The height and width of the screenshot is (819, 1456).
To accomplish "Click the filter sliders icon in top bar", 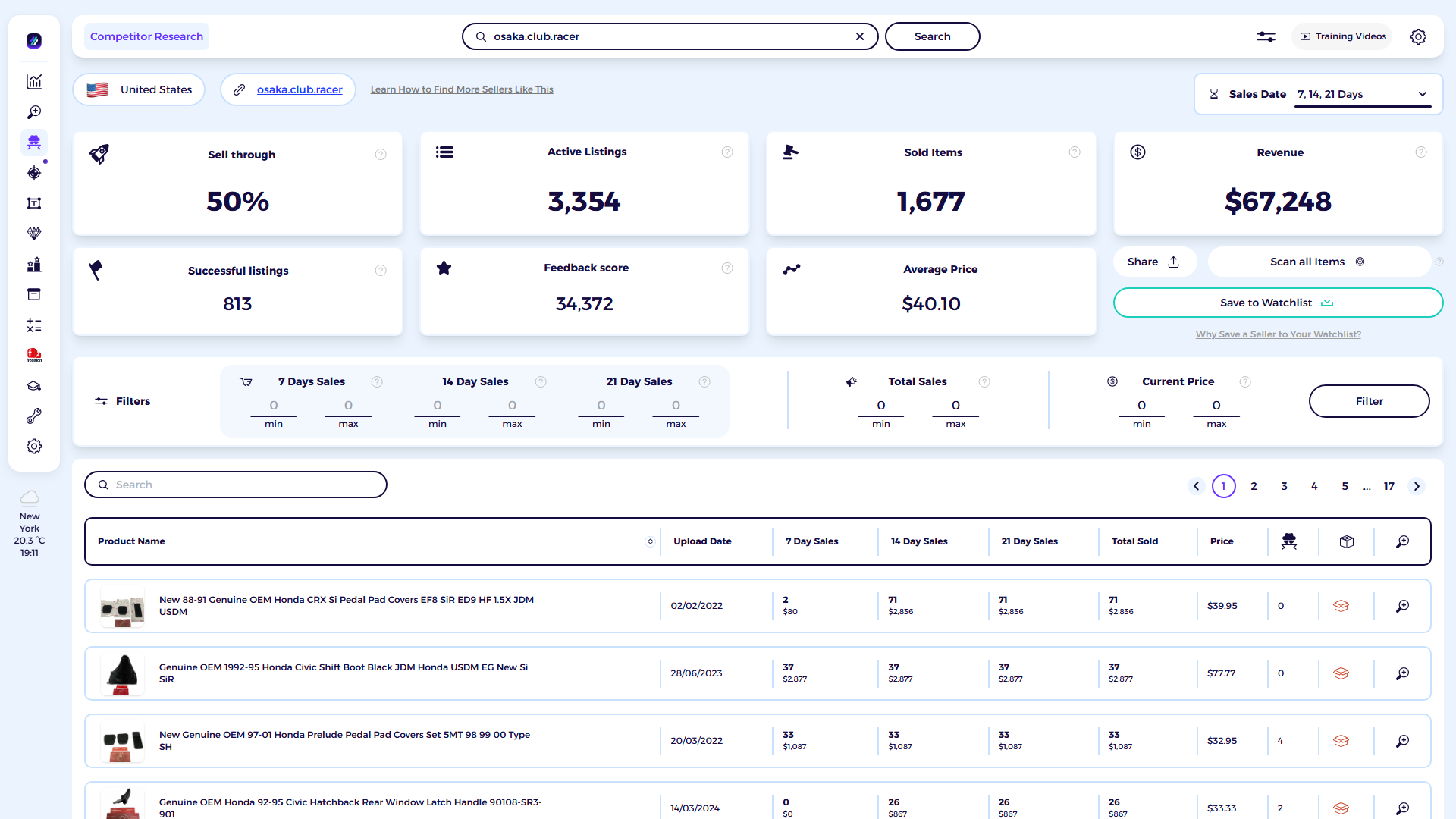I will pos(1266,36).
